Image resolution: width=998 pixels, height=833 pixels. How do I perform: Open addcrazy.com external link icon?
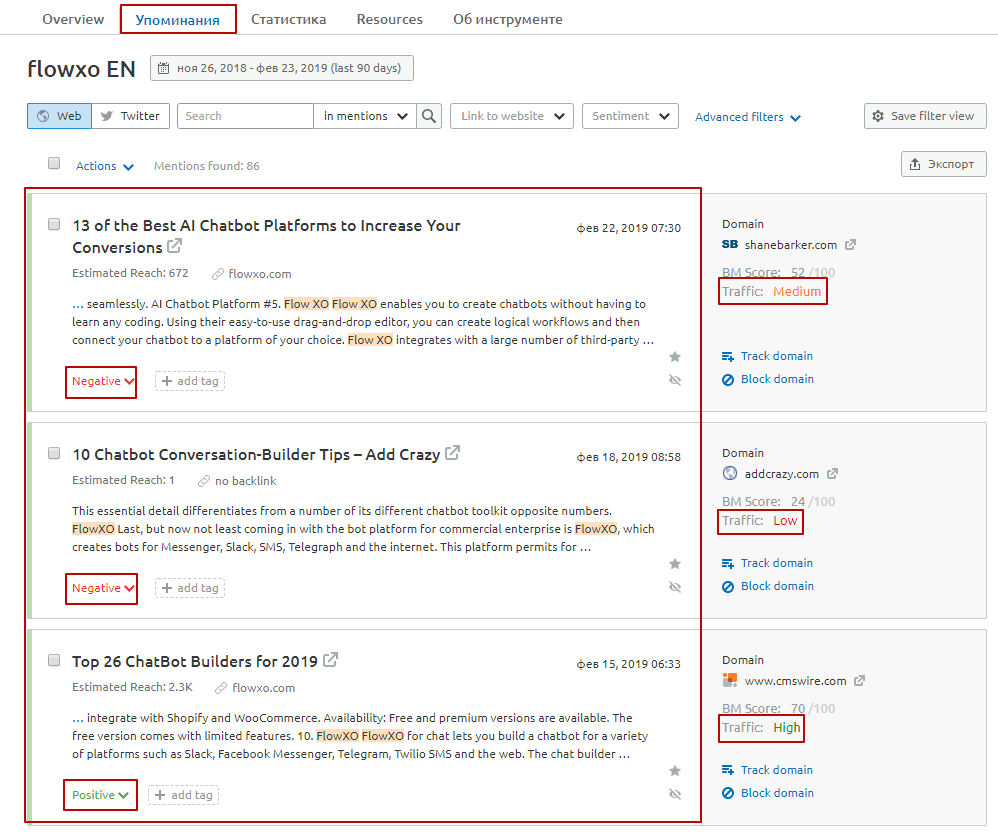[833, 473]
